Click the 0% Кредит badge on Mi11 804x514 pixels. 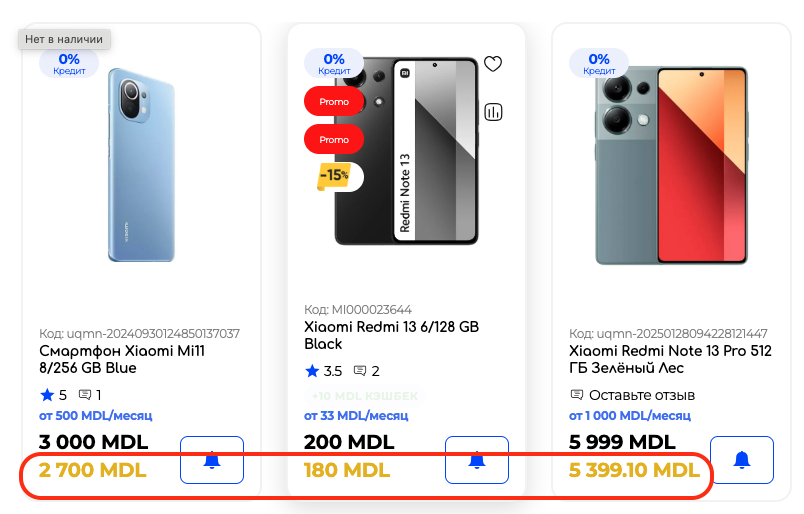pyautogui.click(x=69, y=64)
